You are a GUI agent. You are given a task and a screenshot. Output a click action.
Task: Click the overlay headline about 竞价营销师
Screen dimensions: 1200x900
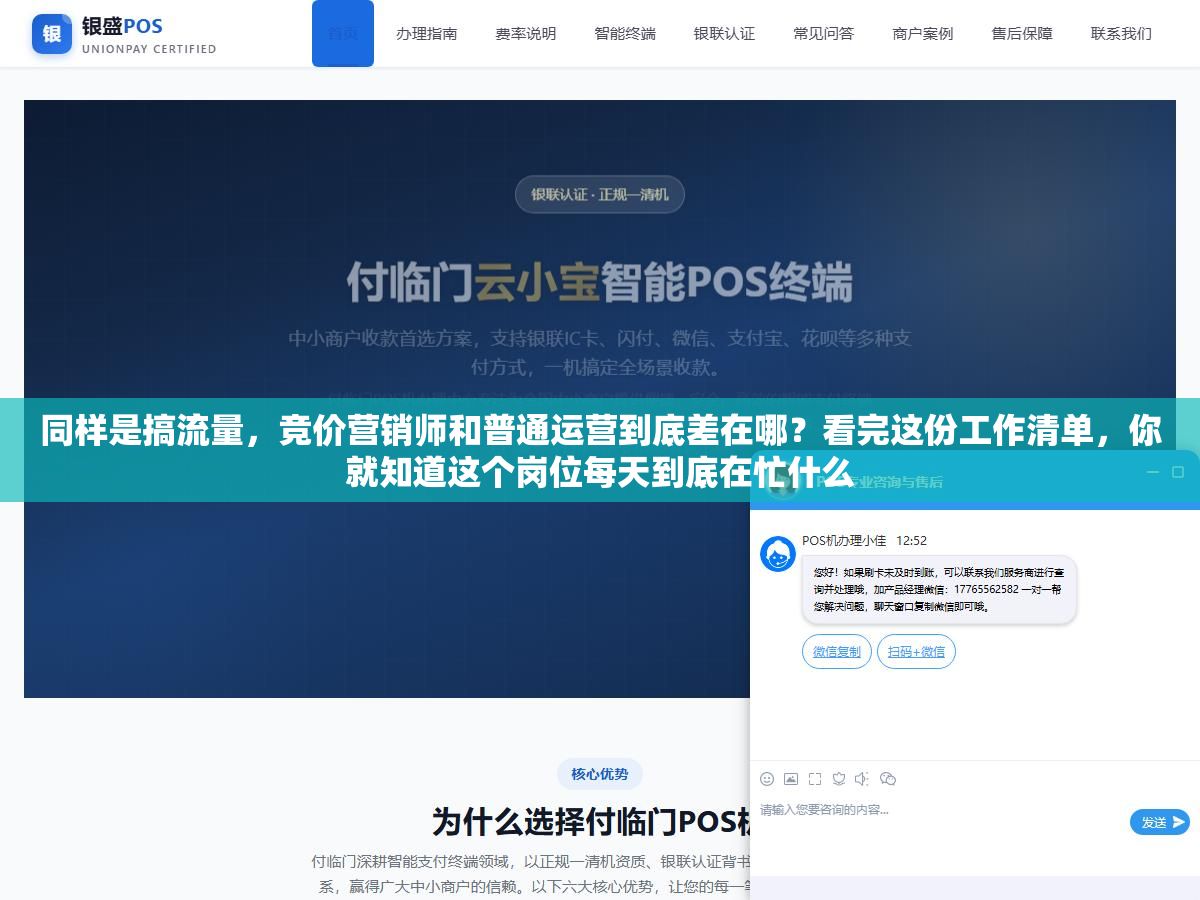point(600,451)
